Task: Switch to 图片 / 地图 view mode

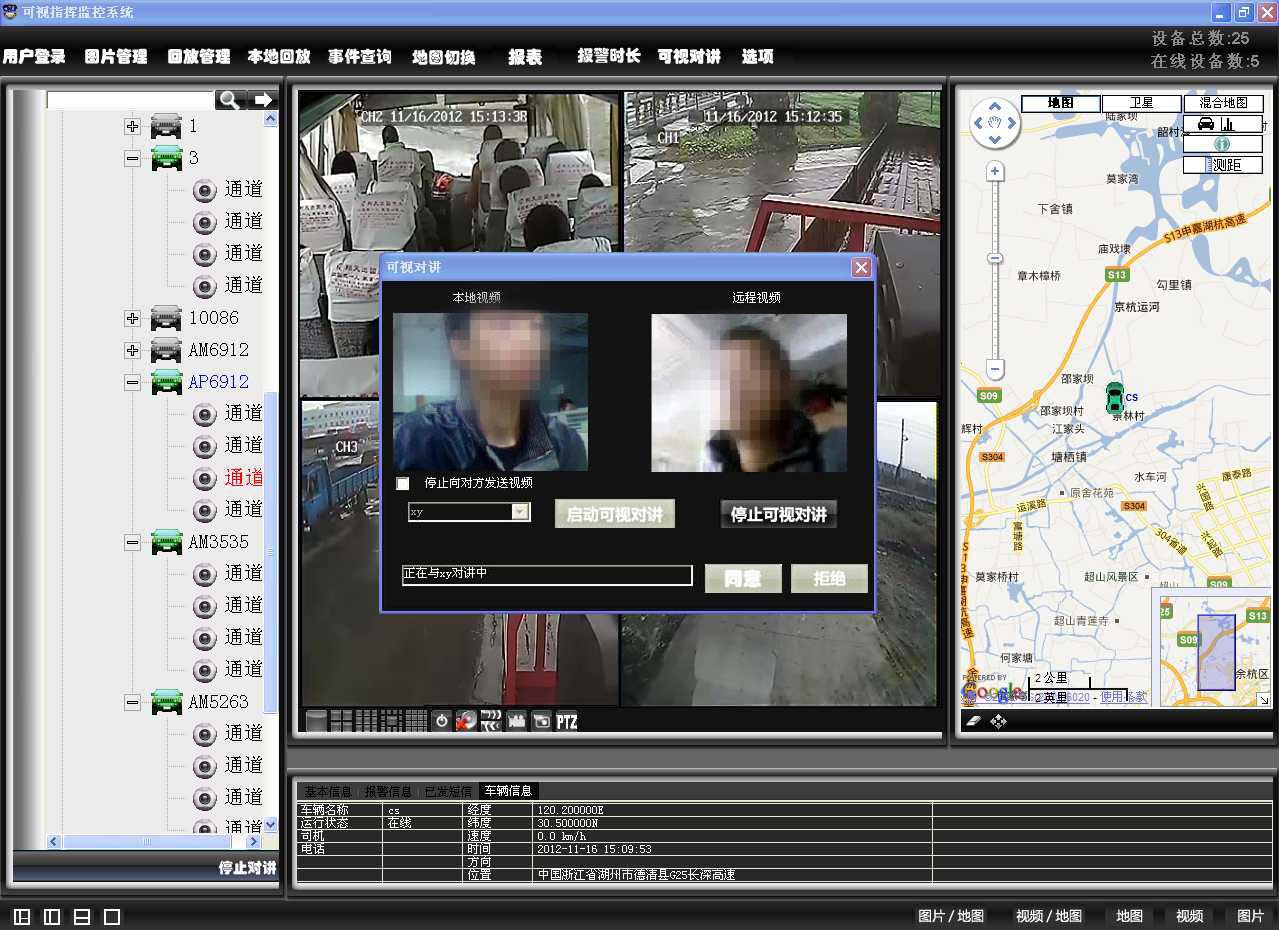Action: tap(951, 916)
